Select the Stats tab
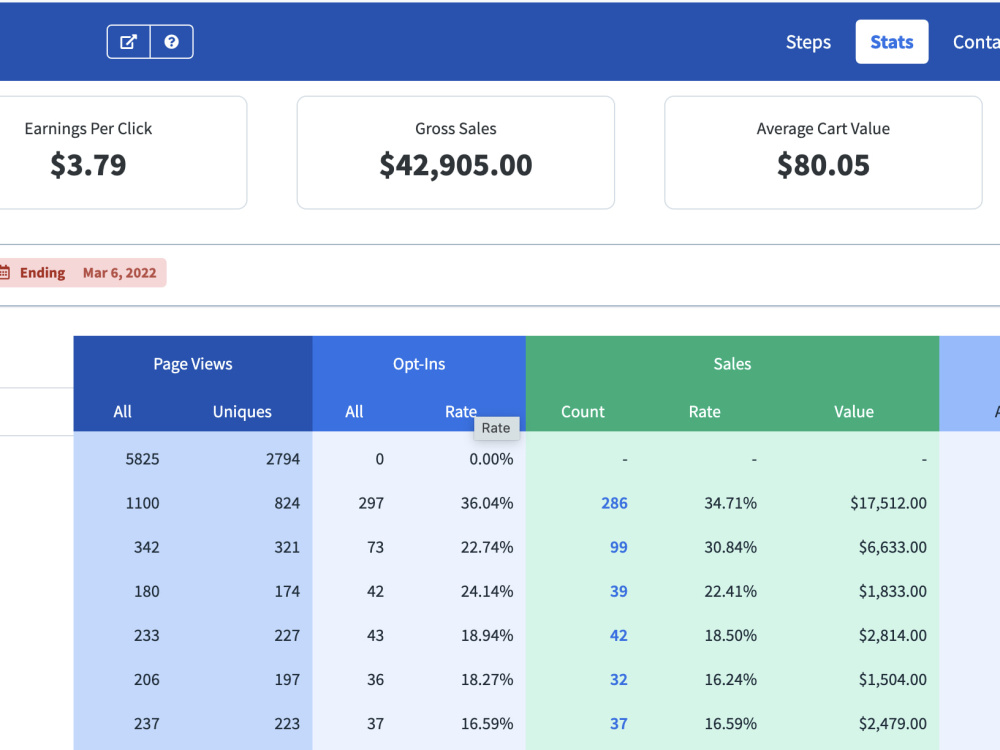The height and width of the screenshot is (750, 1000). (x=892, y=42)
